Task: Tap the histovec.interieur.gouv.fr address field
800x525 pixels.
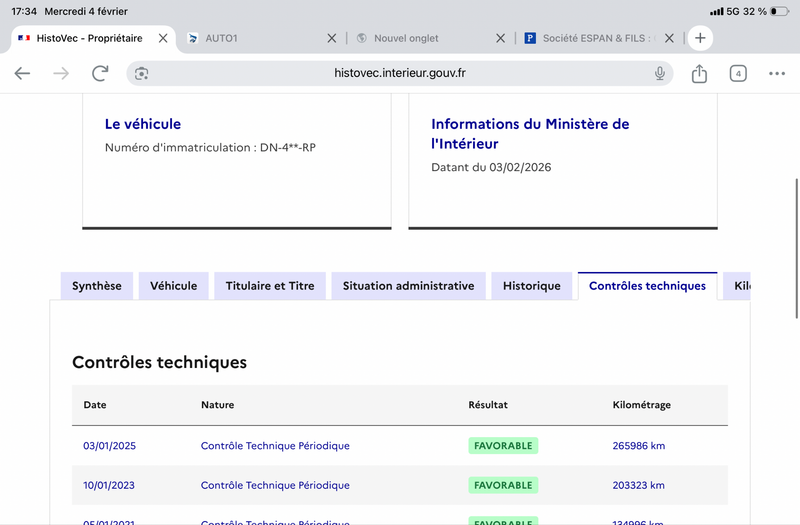Action: (400, 73)
